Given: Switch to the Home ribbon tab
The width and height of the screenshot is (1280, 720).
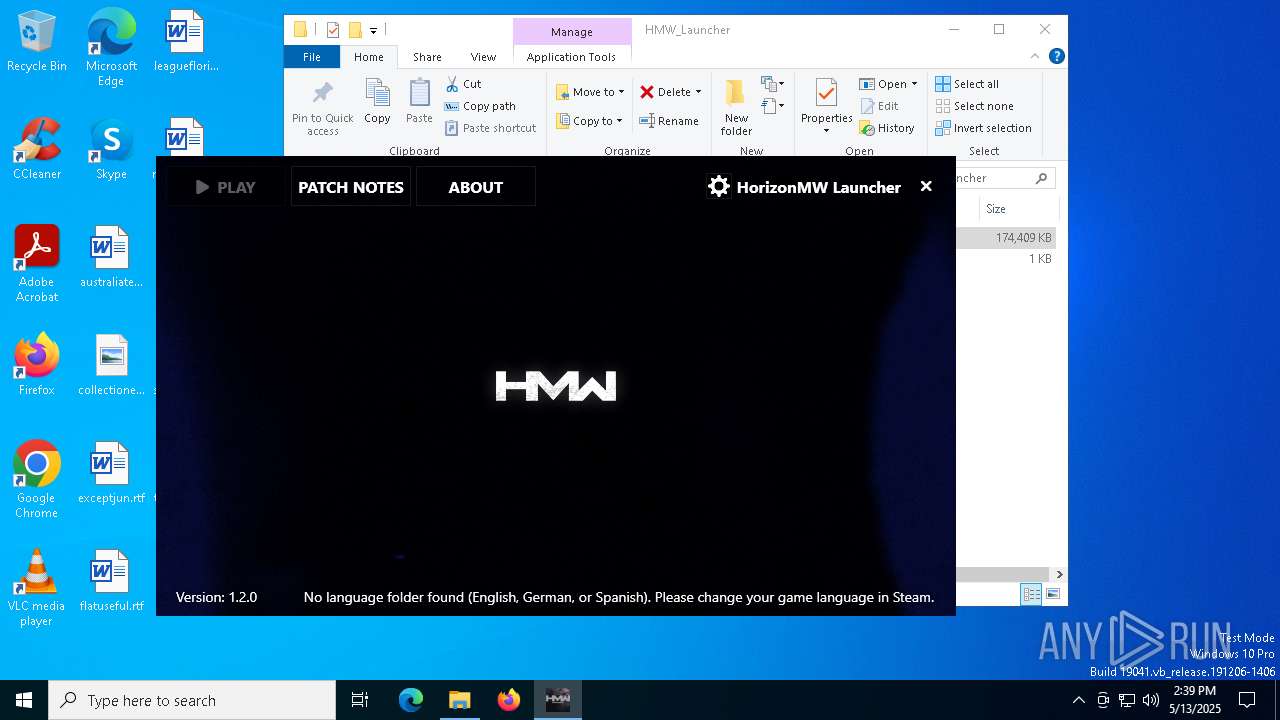Looking at the screenshot, I should [368, 57].
